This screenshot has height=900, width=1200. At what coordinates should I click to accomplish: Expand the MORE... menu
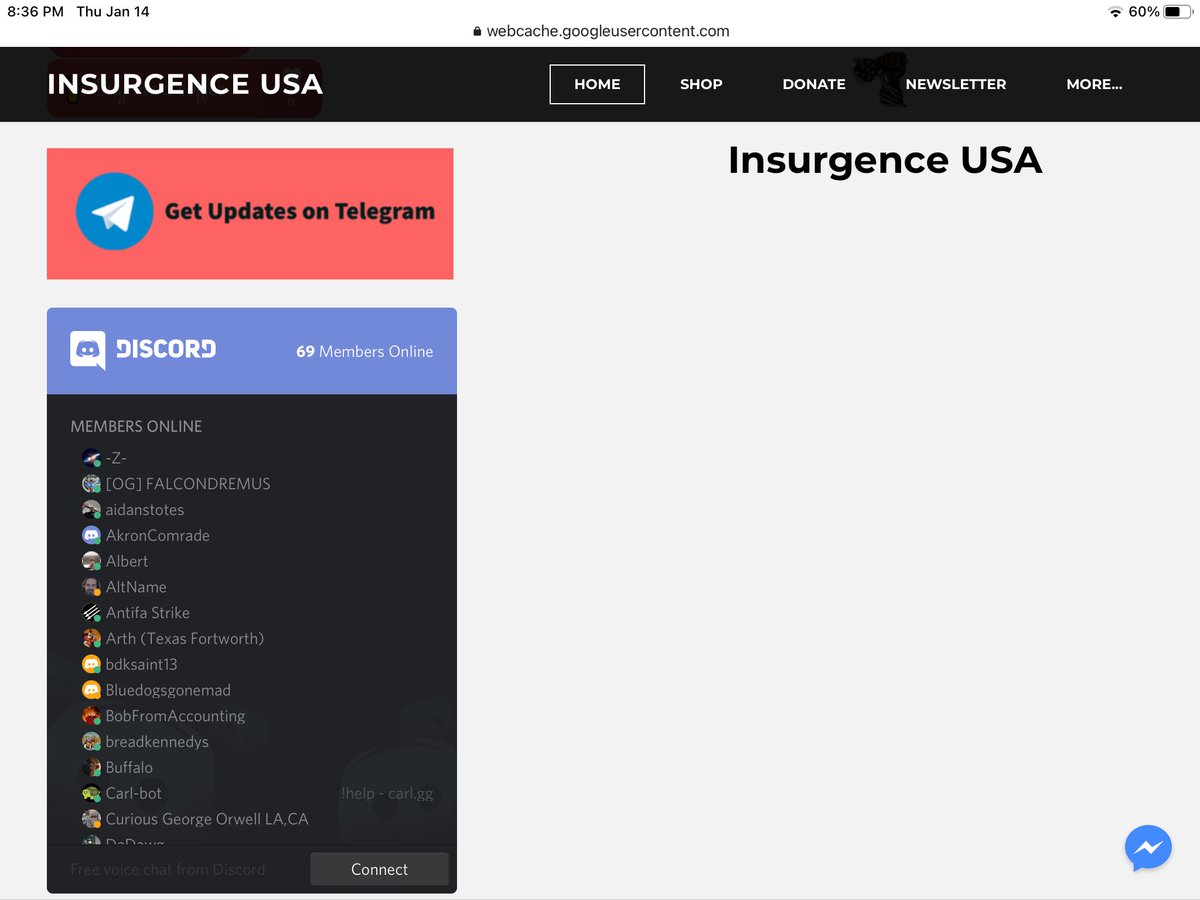1094,84
